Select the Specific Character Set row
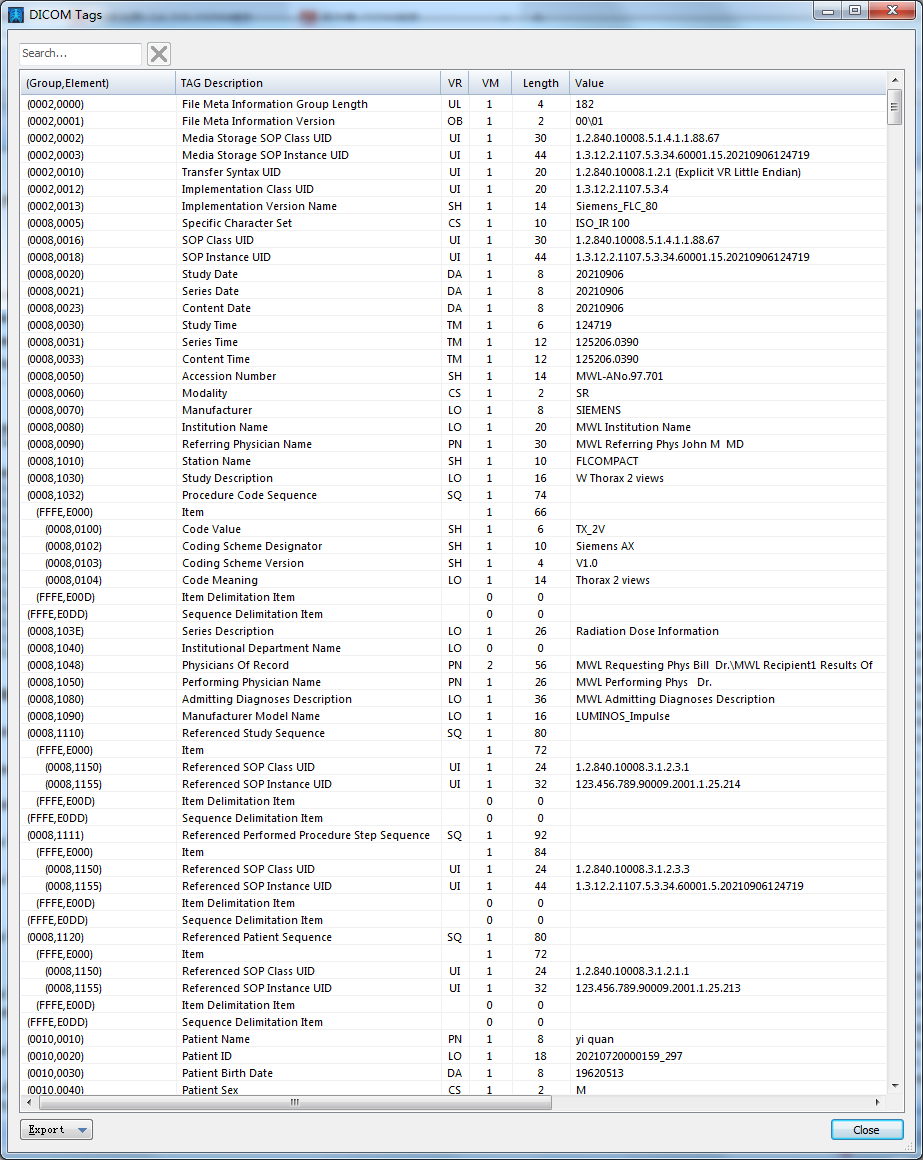This screenshot has height=1160, width=923. [x=453, y=223]
